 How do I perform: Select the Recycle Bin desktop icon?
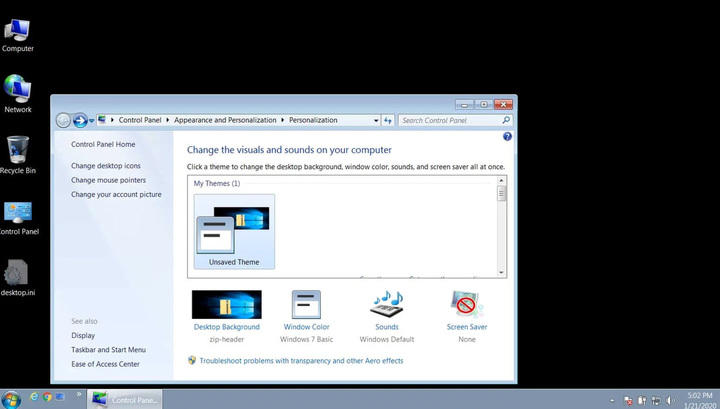[17, 155]
